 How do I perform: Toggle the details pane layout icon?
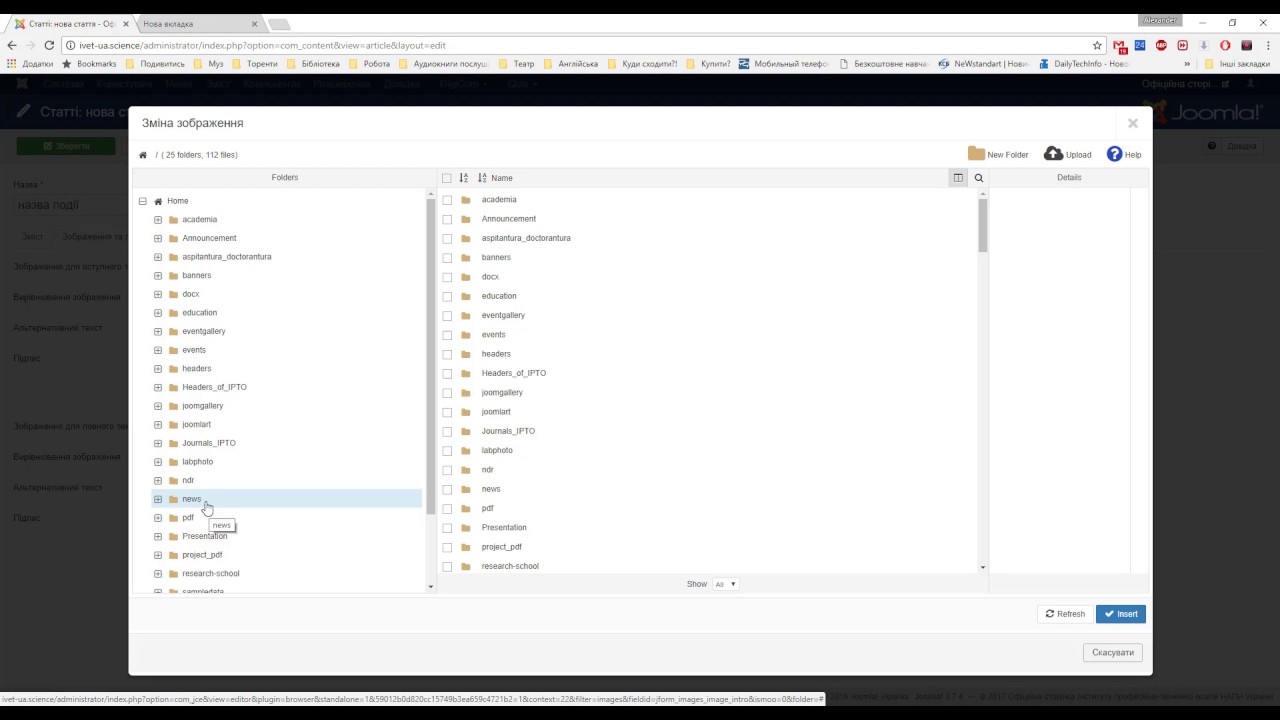[x=958, y=178]
